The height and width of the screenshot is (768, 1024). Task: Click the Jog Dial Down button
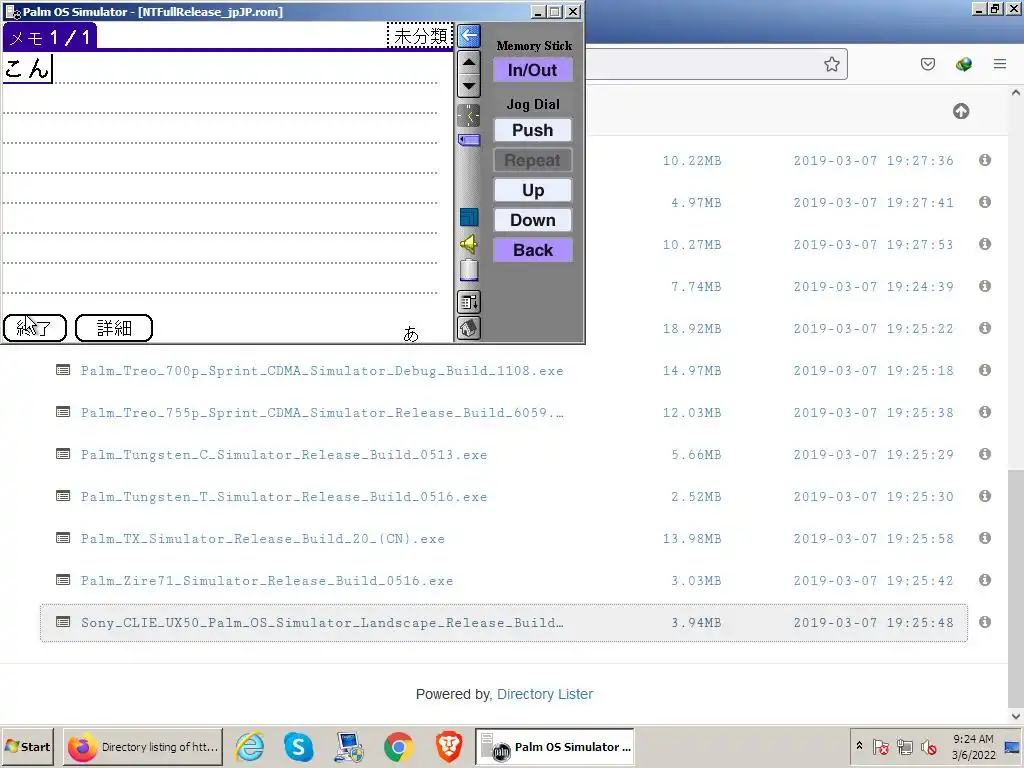pos(533,220)
